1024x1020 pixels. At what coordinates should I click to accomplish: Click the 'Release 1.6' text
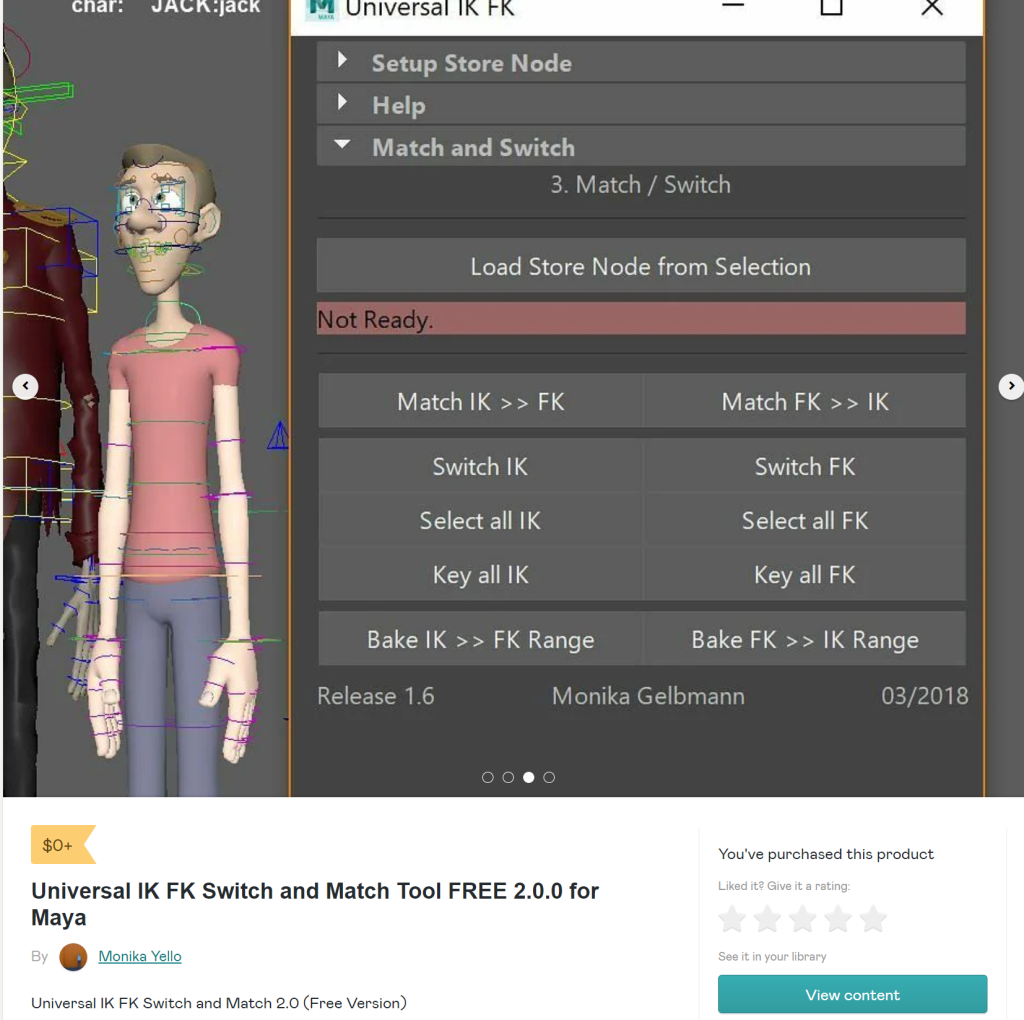[x=376, y=696]
